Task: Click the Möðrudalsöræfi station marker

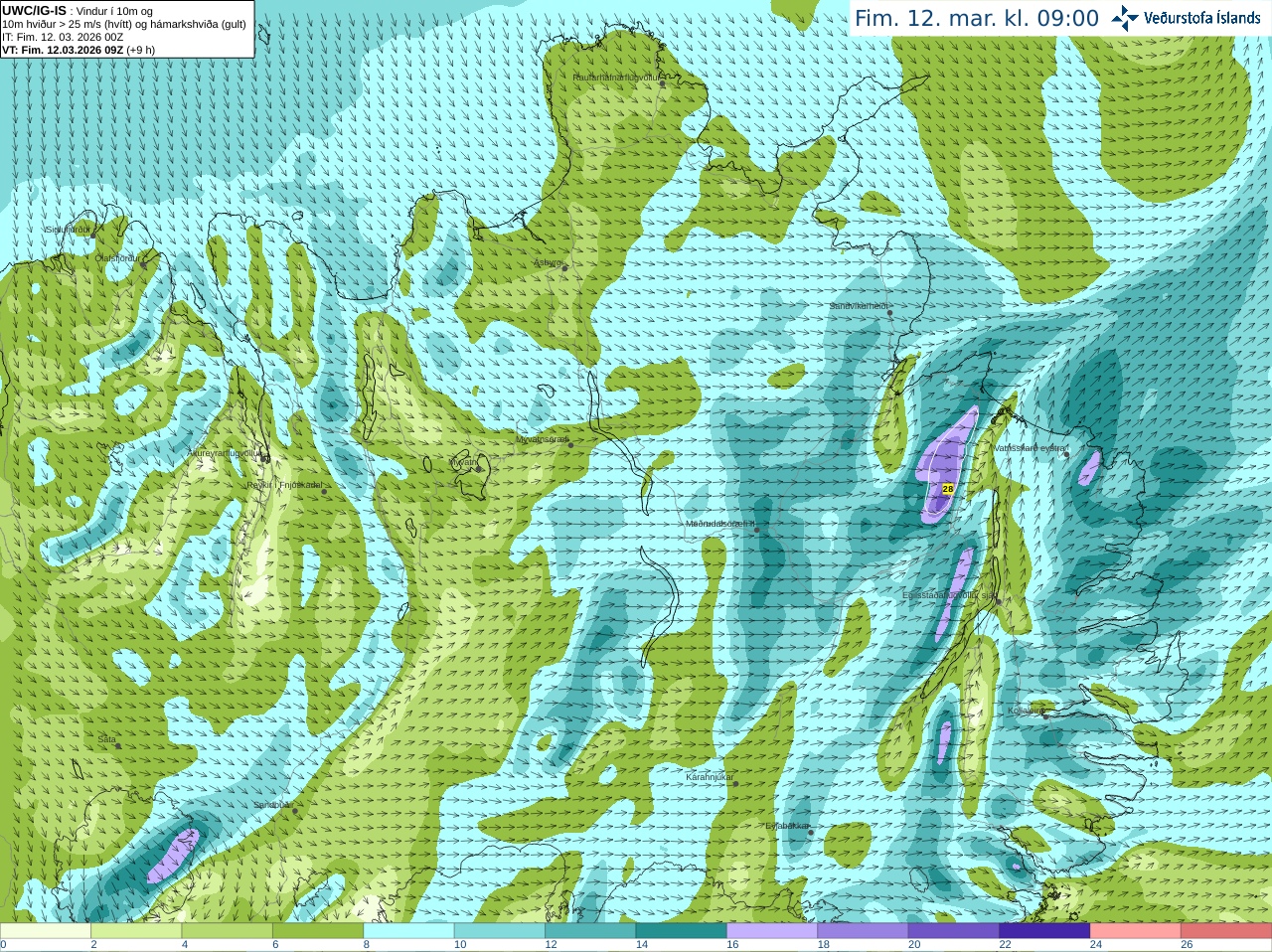Action: click(x=756, y=530)
